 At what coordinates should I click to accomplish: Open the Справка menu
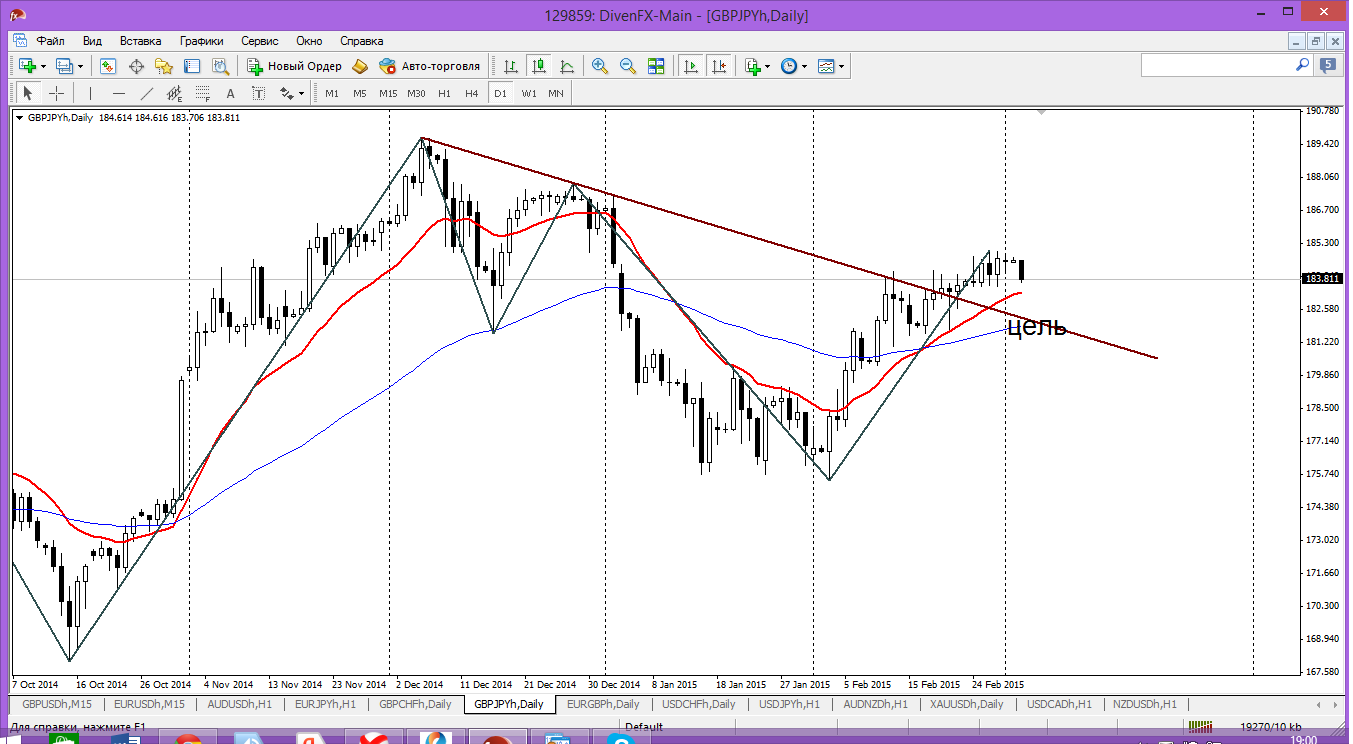(362, 41)
